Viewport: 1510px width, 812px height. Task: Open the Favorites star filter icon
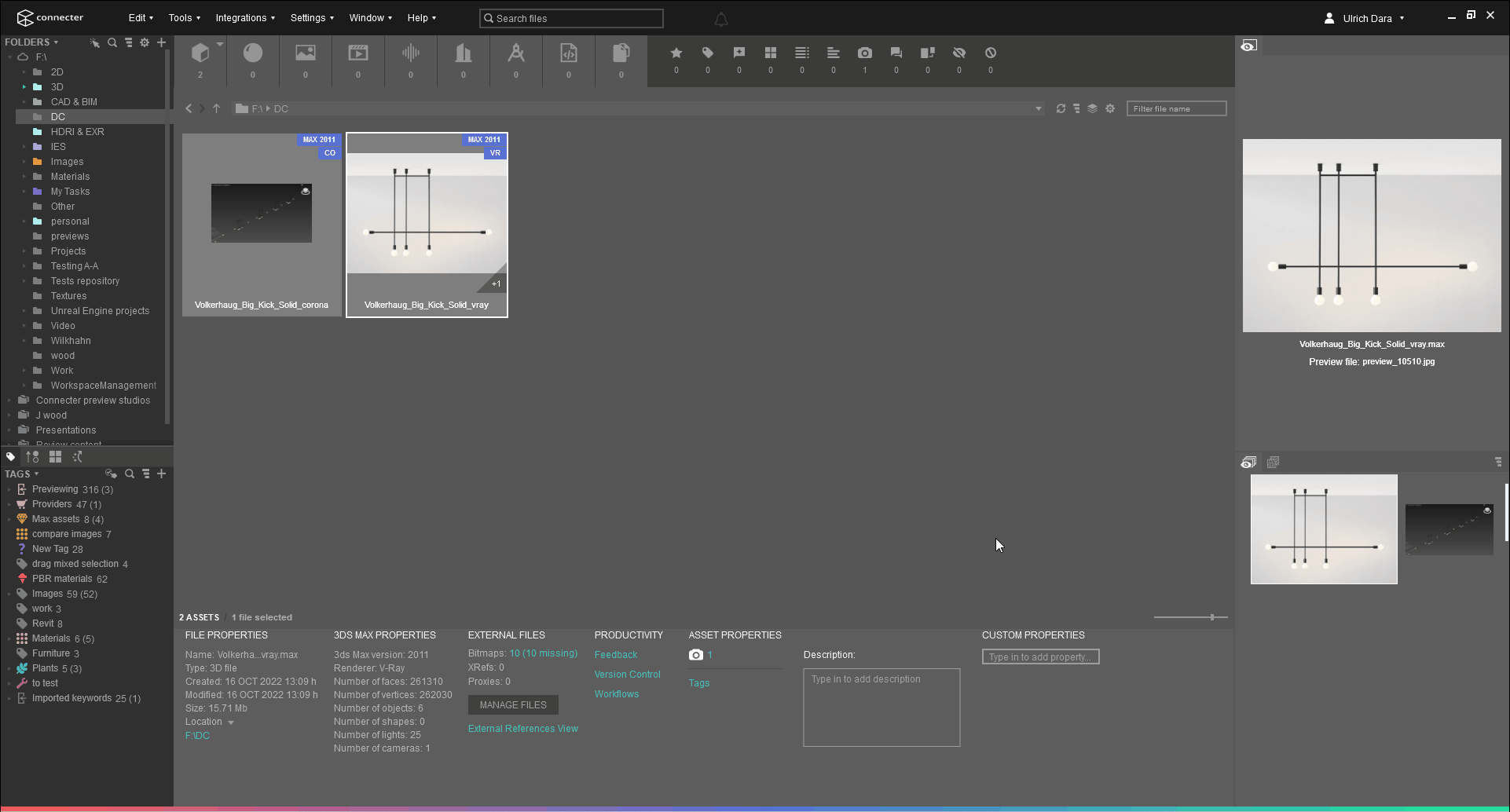coord(676,53)
